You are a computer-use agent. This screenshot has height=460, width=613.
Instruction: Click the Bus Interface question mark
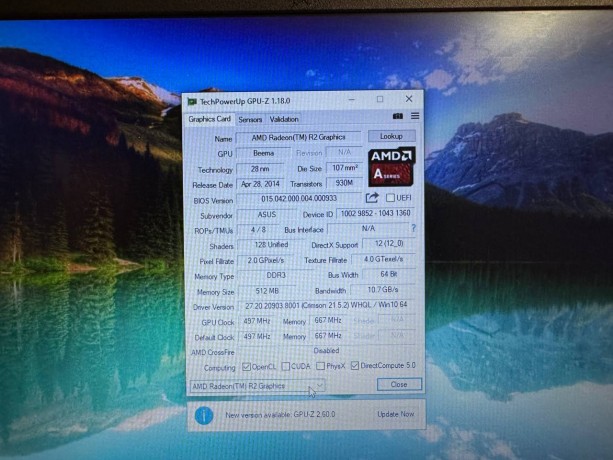point(414,227)
